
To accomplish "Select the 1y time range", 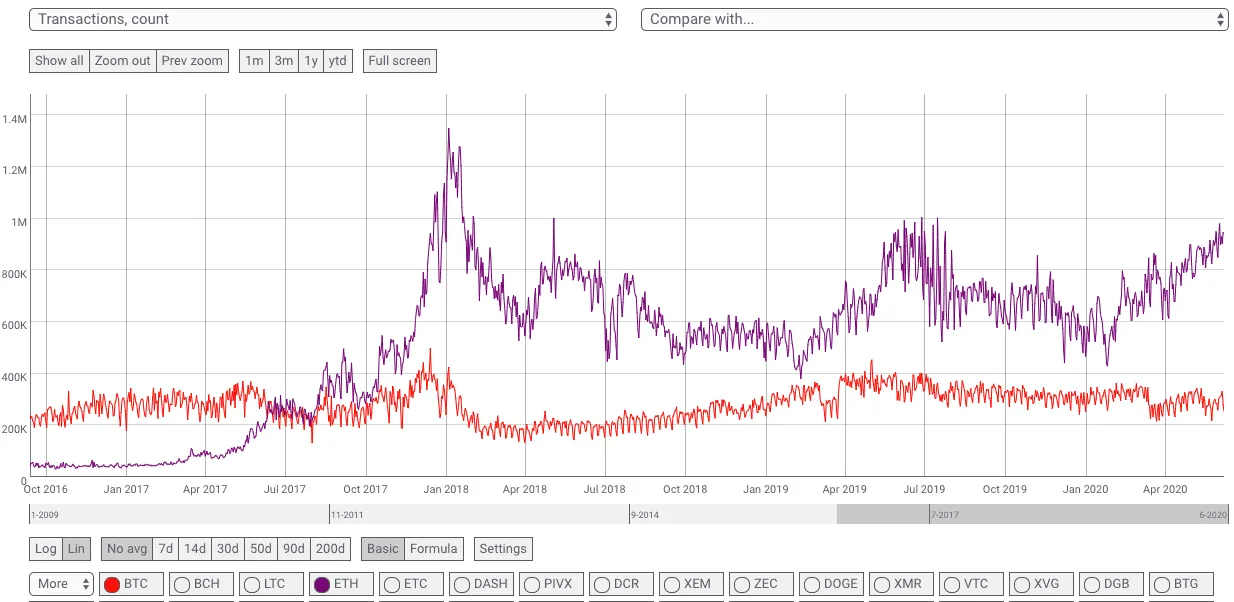I will [x=312, y=61].
